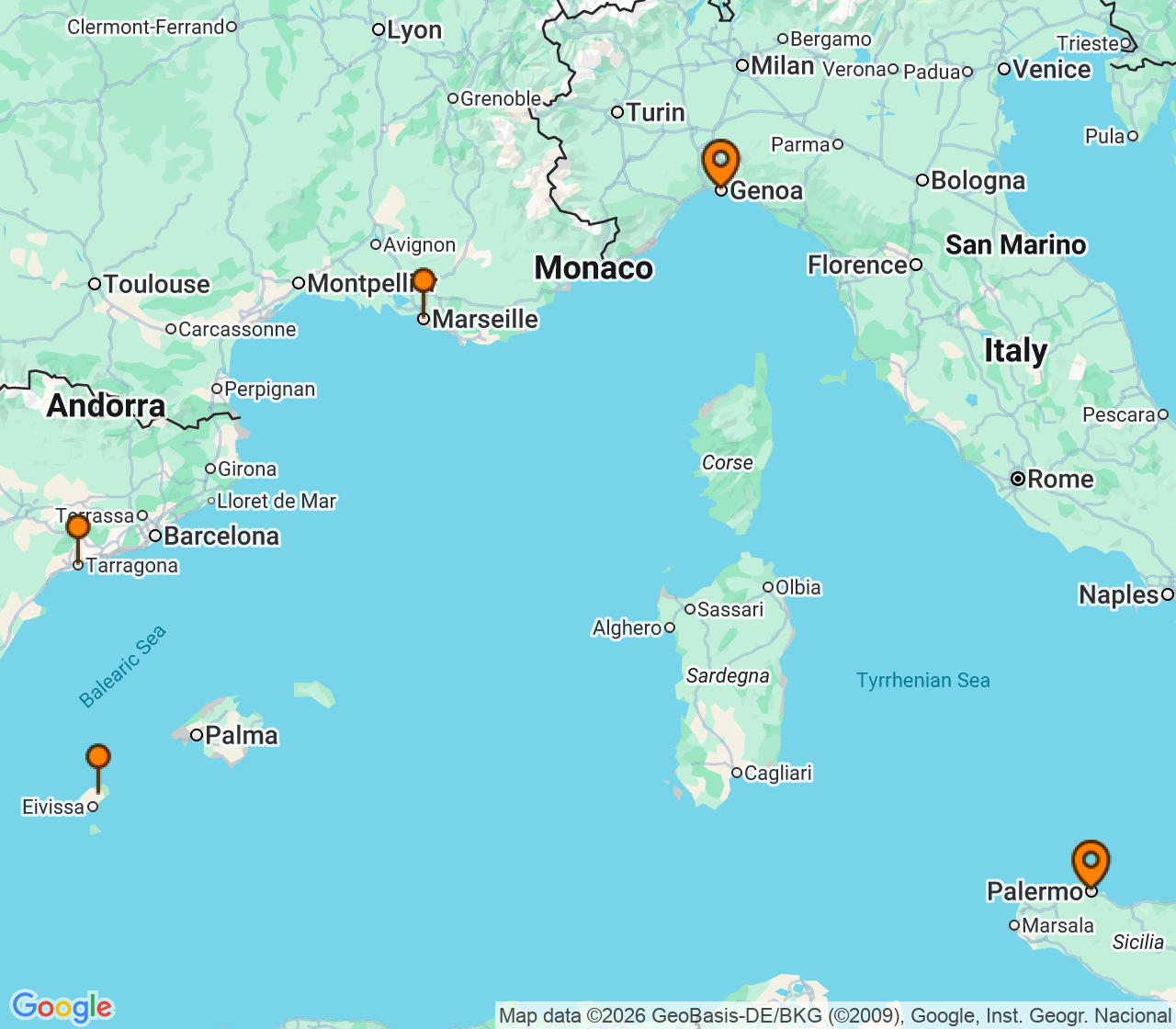Image resolution: width=1176 pixels, height=1029 pixels.
Task: Click the Map data copyright attribution text
Action: coord(834,1015)
